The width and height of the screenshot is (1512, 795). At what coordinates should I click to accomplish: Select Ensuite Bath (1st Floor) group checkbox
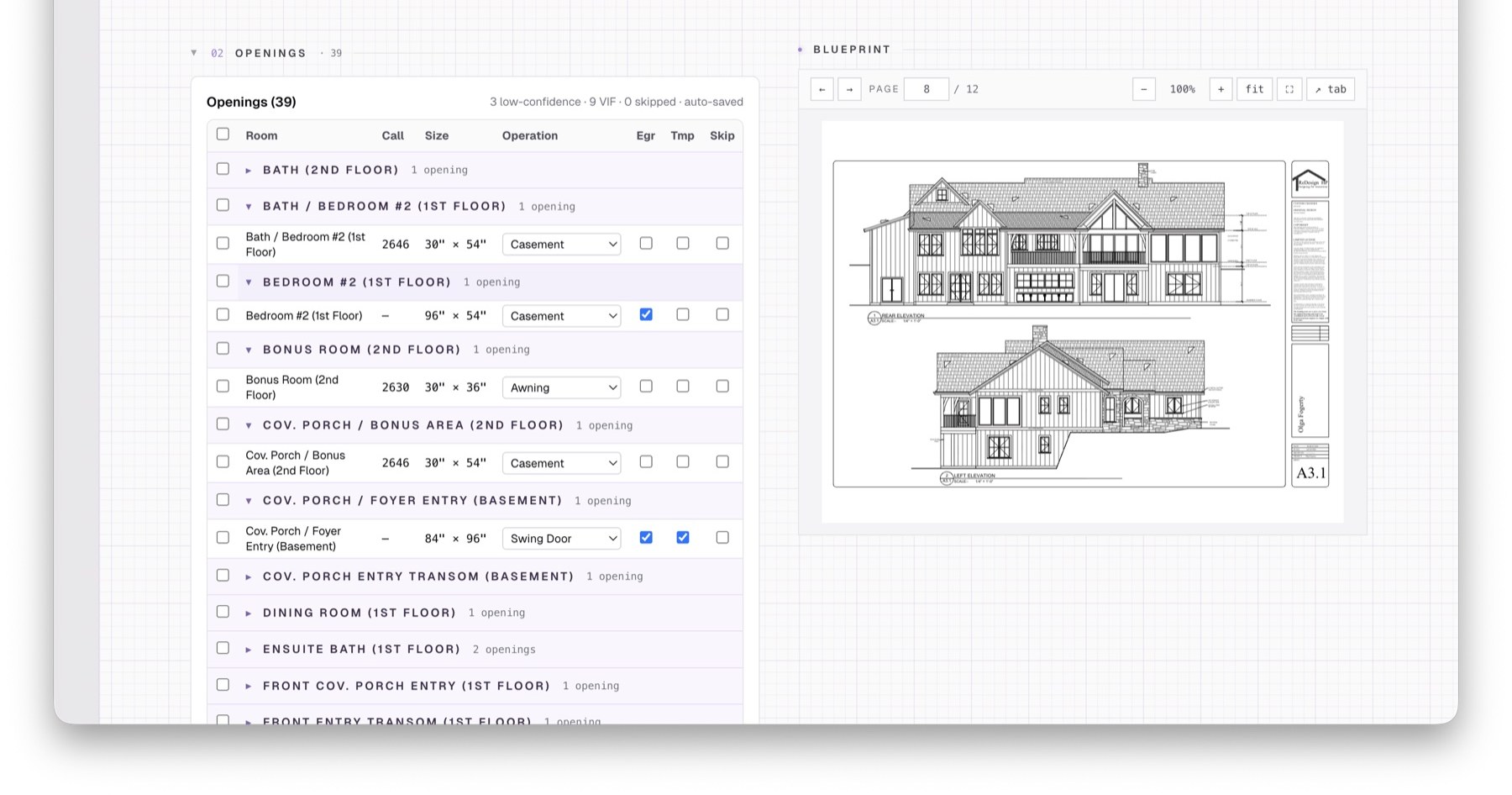click(223, 648)
